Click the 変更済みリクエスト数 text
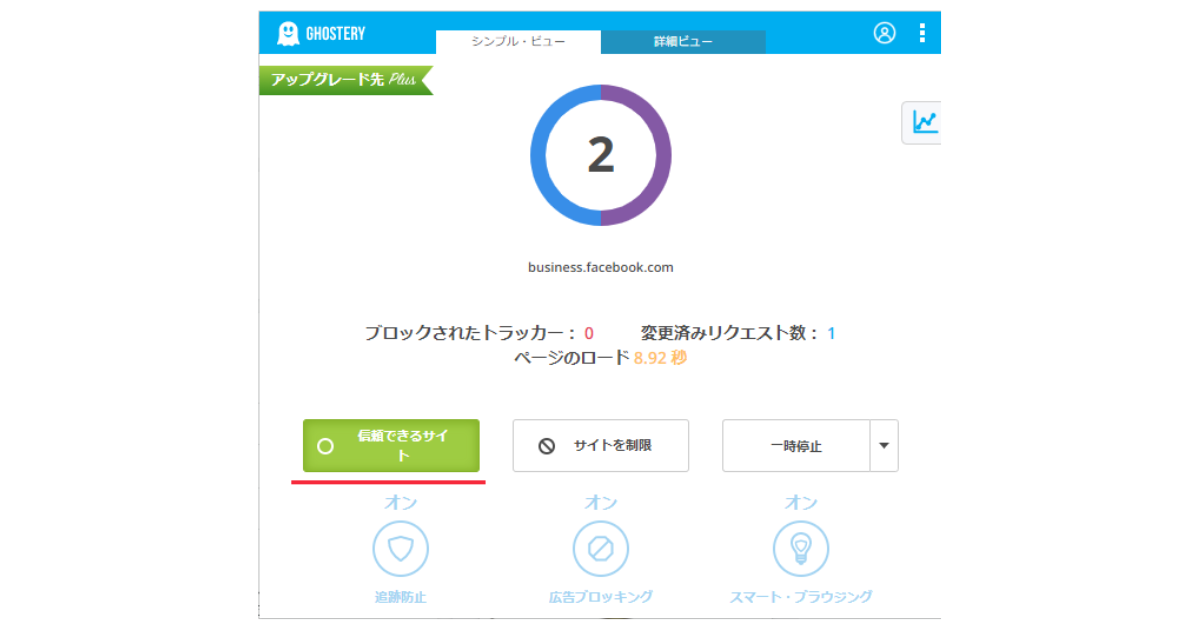Image resolution: width=1200 pixels, height=630 pixels. [x=738, y=333]
